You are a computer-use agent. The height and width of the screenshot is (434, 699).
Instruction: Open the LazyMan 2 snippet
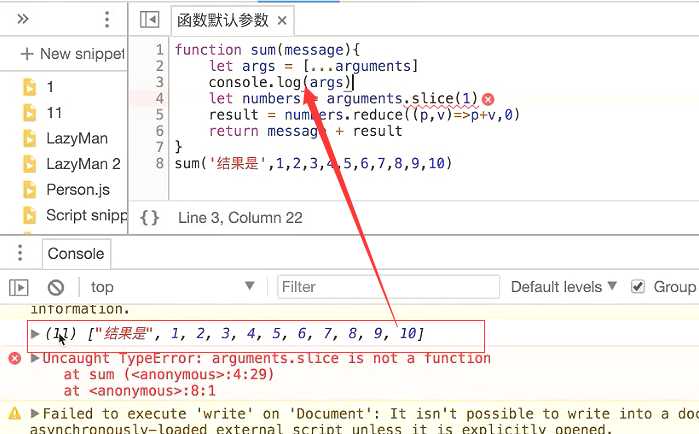pyautogui.click(x=83, y=164)
